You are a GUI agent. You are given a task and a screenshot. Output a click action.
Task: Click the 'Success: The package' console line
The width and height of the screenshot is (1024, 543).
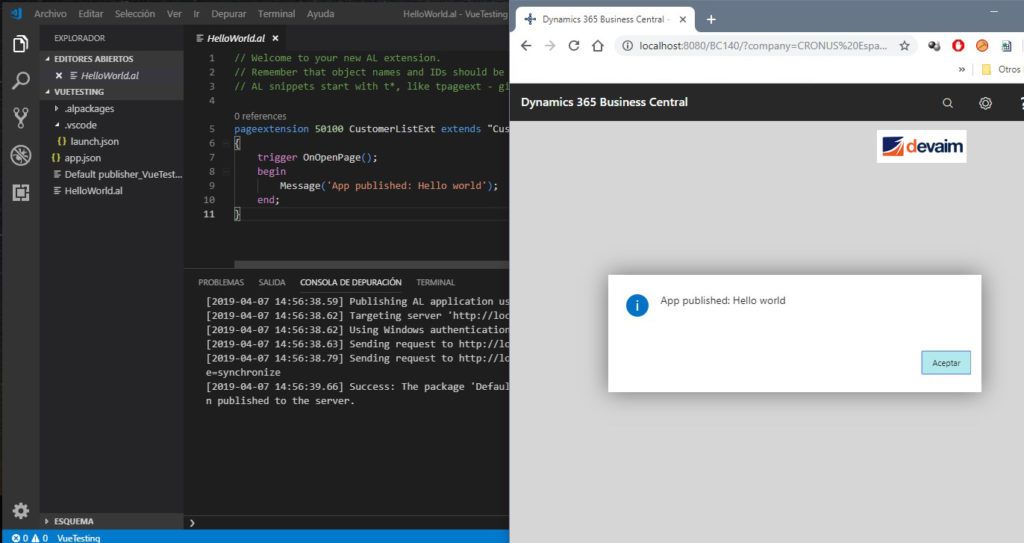coord(357,387)
